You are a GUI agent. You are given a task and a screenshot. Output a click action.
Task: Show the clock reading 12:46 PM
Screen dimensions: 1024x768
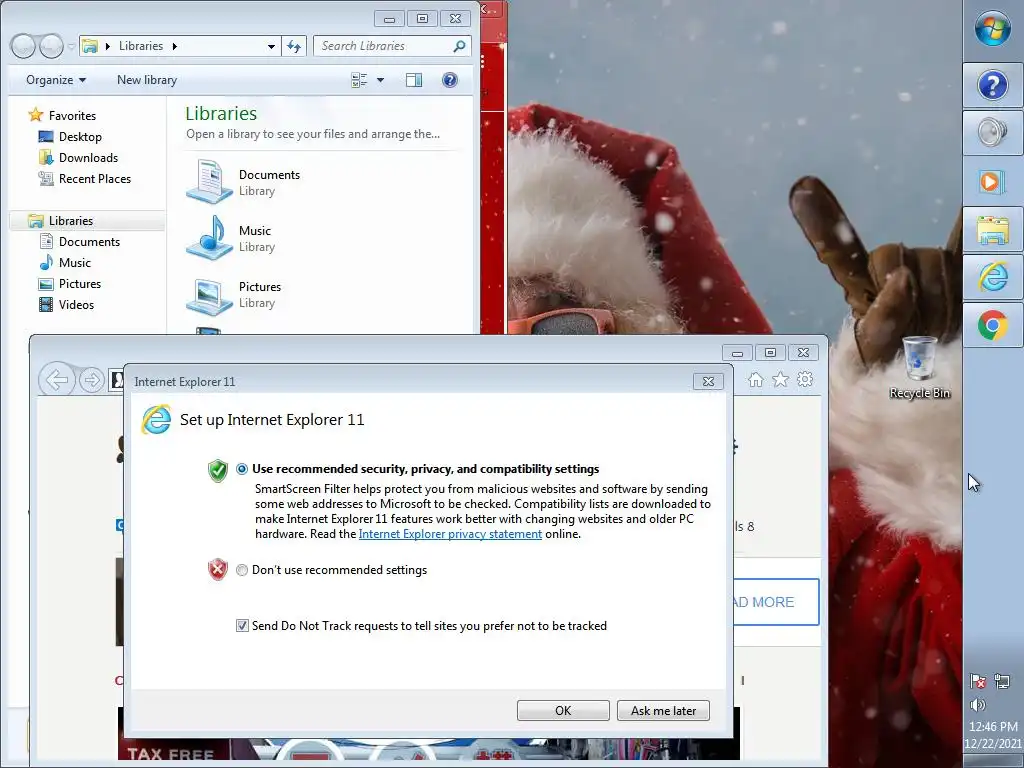pos(993,726)
